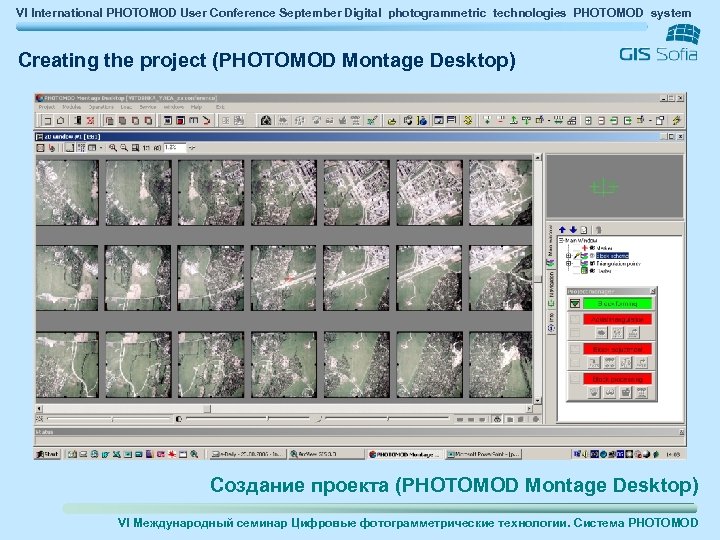This screenshot has height=540, width=720.
Task: Open the Project menu
Action: point(47,107)
